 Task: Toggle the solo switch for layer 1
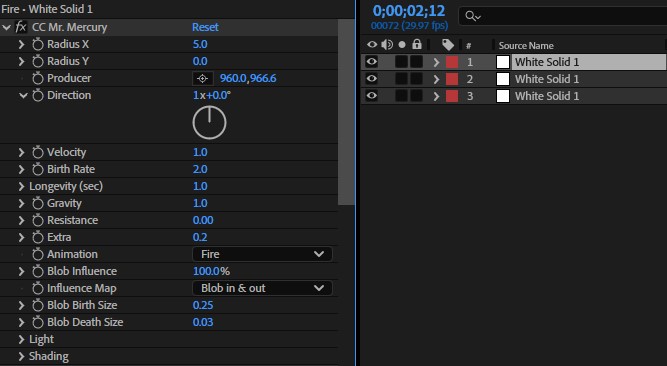(x=401, y=62)
